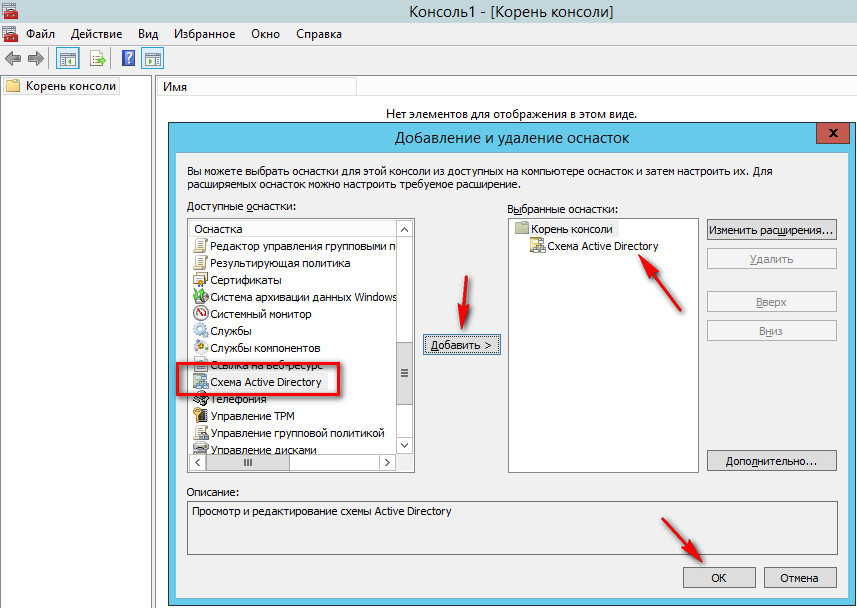Image resolution: width=857 pixels, height=608 pixels.
Task: Open the Избранное menu
Action: click(204, 34)
